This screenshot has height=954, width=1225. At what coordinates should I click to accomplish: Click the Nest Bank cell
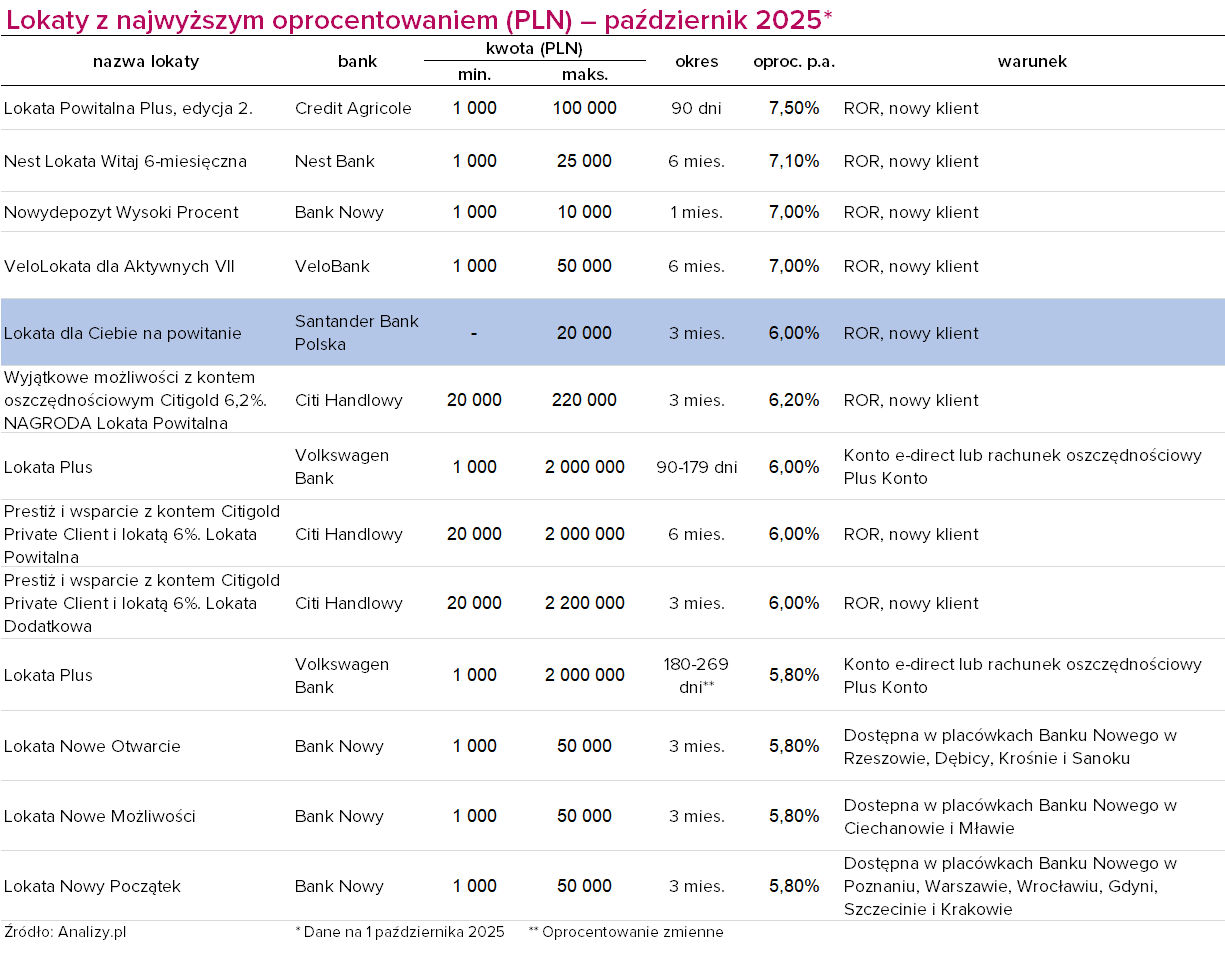pos(335,161)
